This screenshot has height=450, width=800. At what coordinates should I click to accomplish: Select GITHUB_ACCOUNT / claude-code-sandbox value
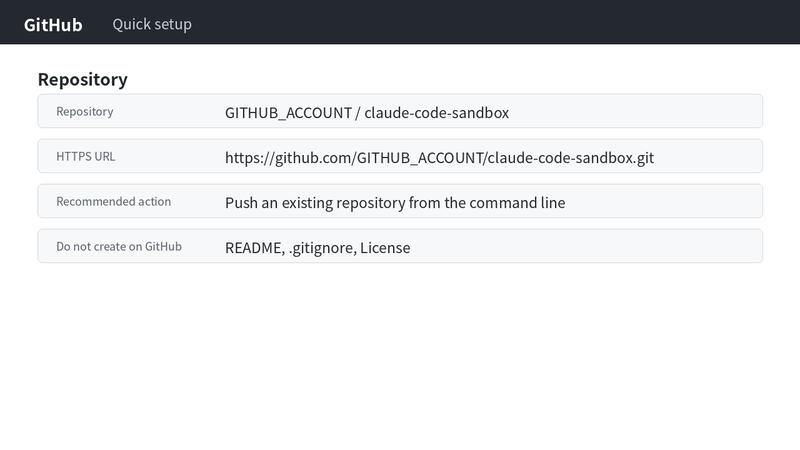tap(367, 112)
